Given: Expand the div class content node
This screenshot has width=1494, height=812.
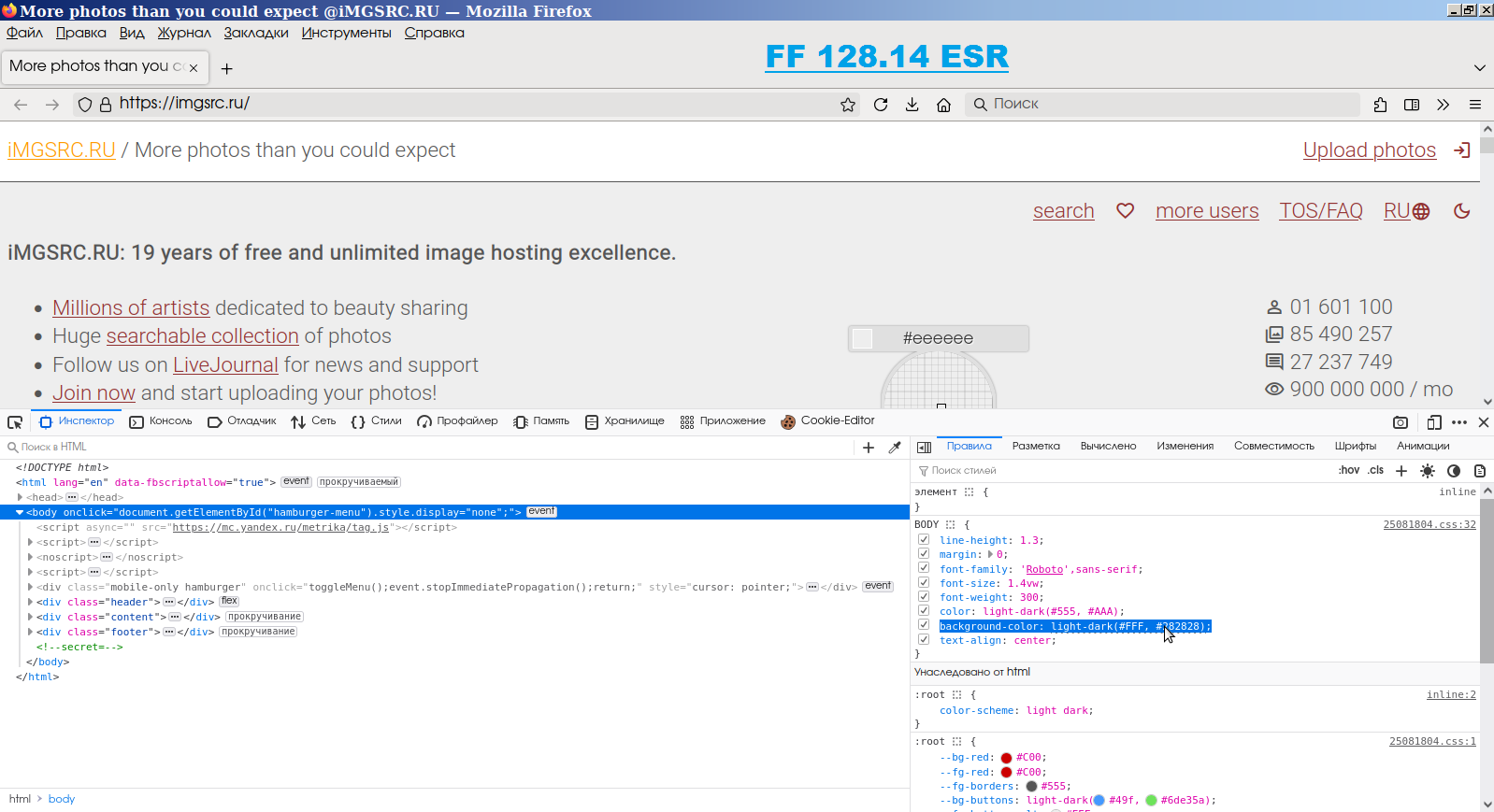Looking at the screenshot, I should click(x=30, y=617).
